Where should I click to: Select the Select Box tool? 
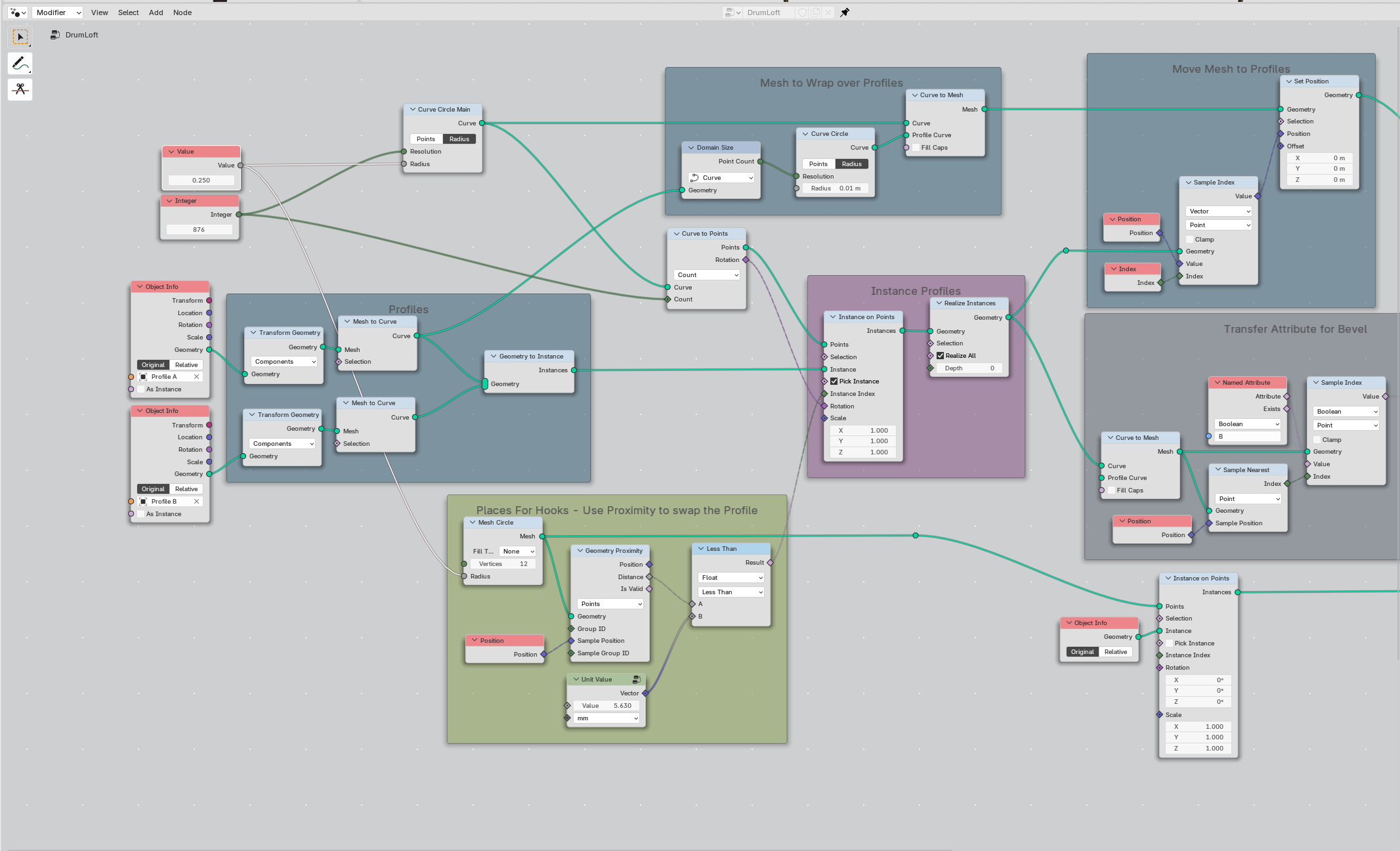point(20,37)
